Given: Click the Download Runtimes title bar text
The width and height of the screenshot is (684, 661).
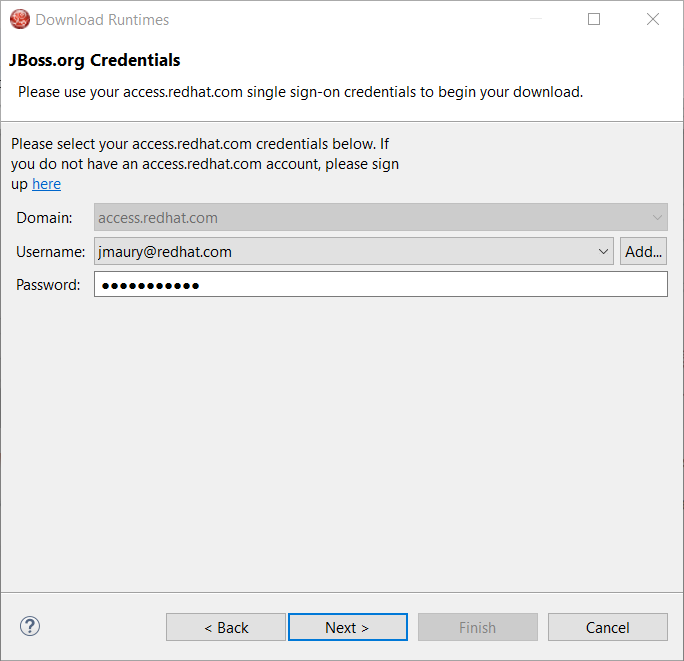Looking at the screenshot, I should click(102, 19).
